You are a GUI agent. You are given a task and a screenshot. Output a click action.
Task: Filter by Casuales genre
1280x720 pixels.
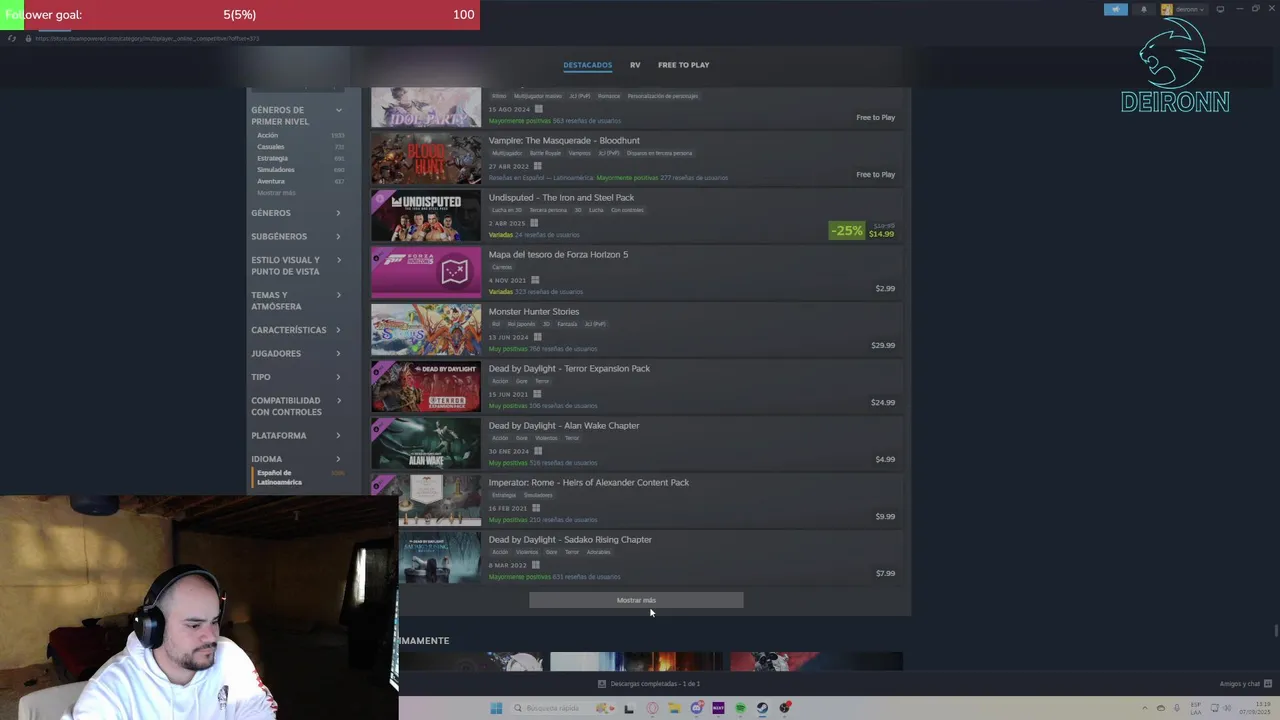(271, 147)
